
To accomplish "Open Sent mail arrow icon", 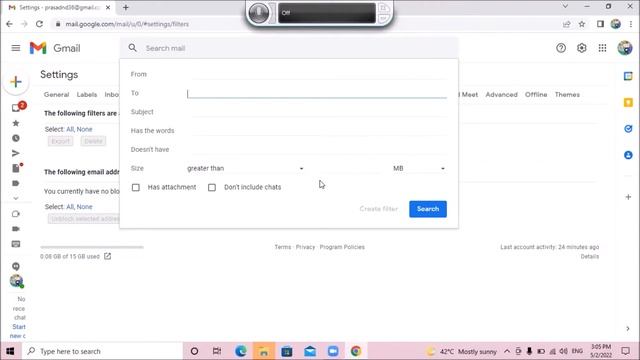I will pyautogui.click(x=16, y=153).
